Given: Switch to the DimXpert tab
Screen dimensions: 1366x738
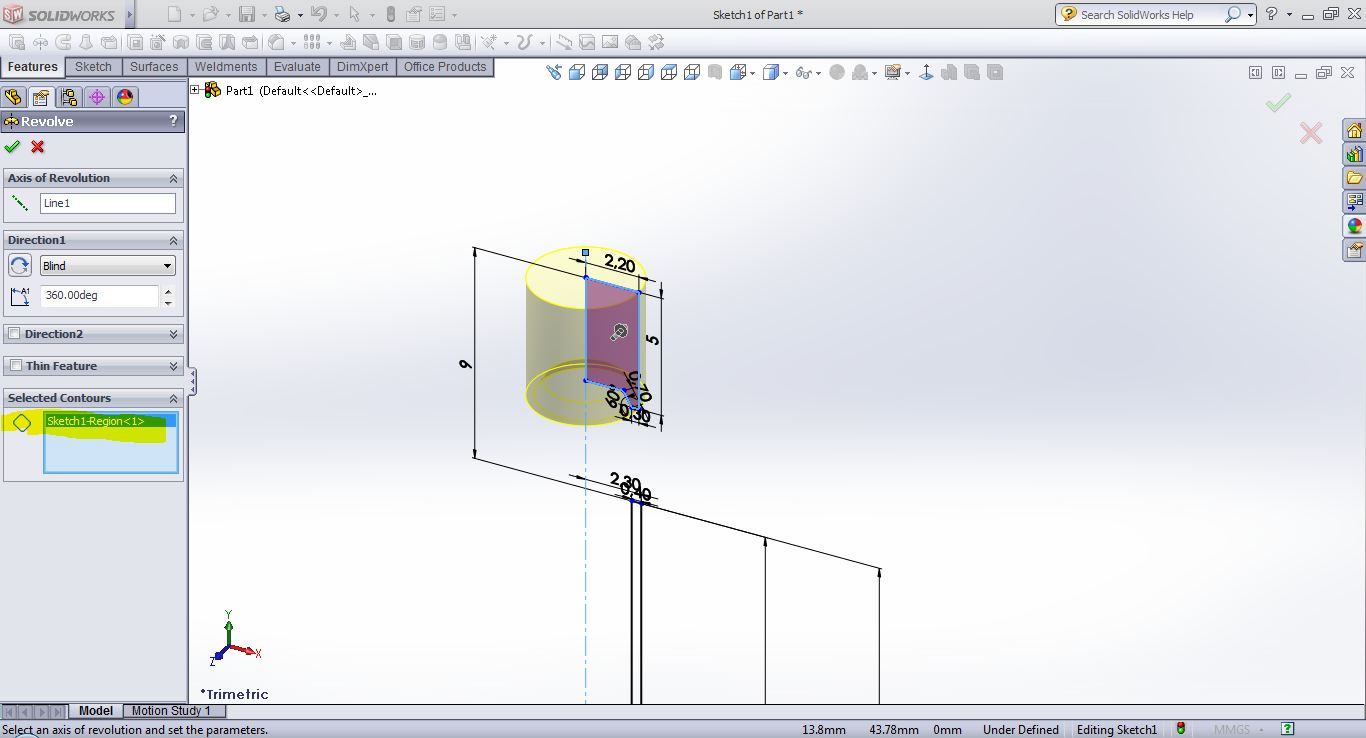Looking at the screenshot, I should coord(363,67).
